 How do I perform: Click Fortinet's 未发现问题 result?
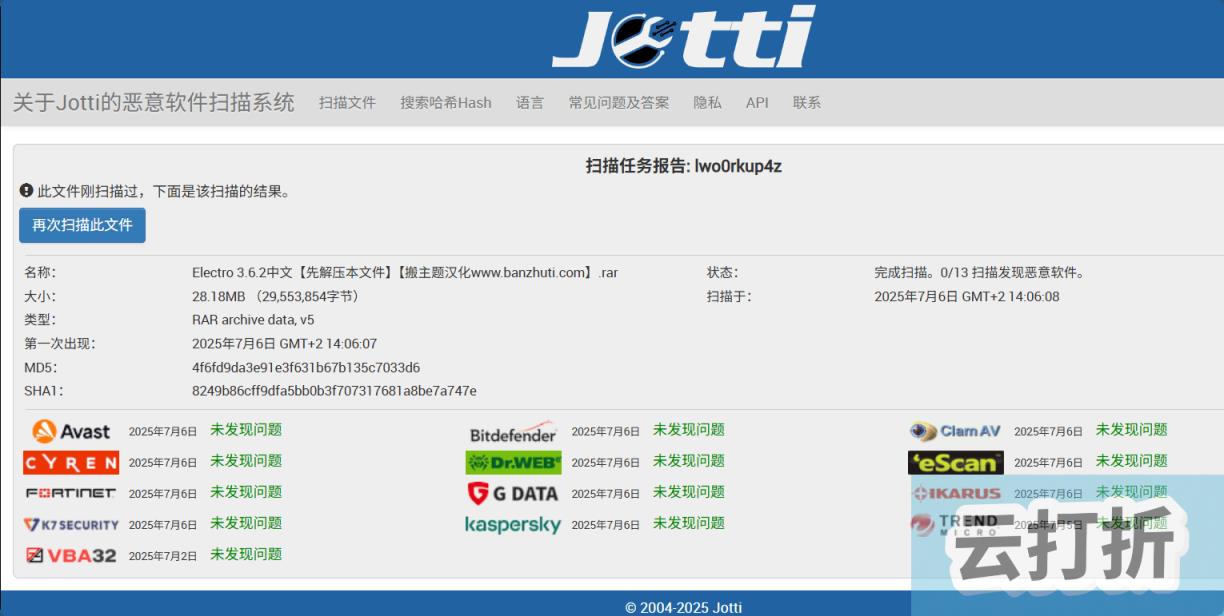pos(246,492)
